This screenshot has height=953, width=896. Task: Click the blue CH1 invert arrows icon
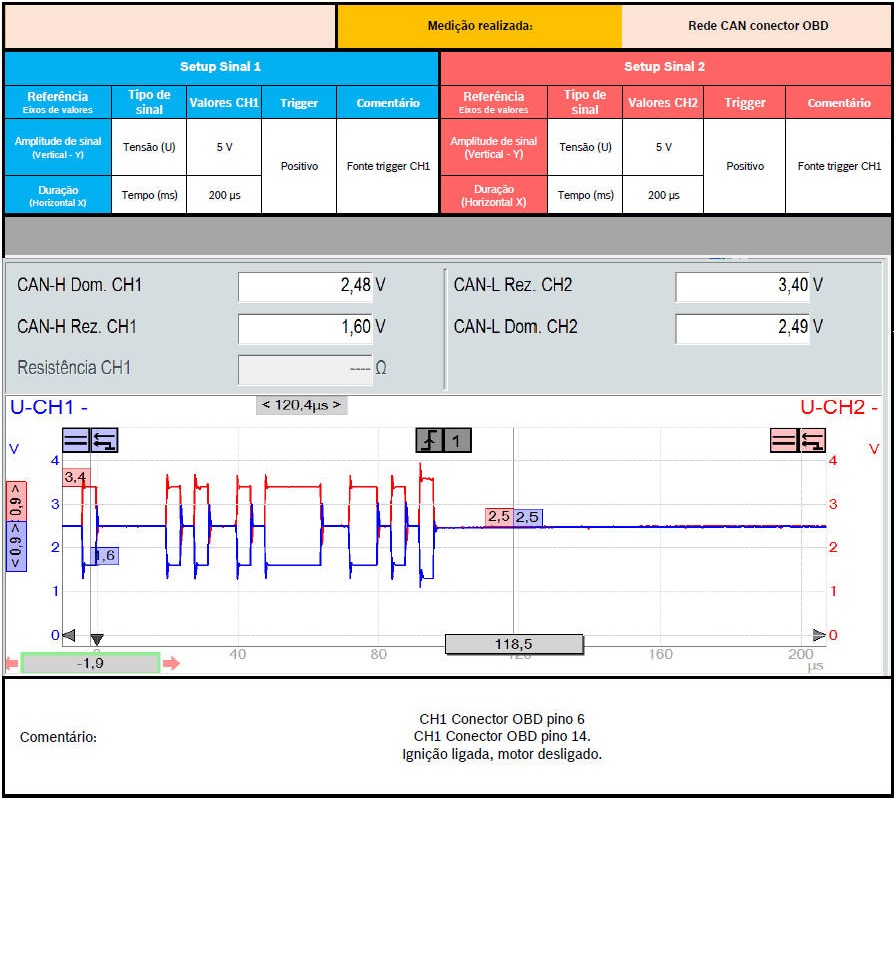click(x=105, y=440)
